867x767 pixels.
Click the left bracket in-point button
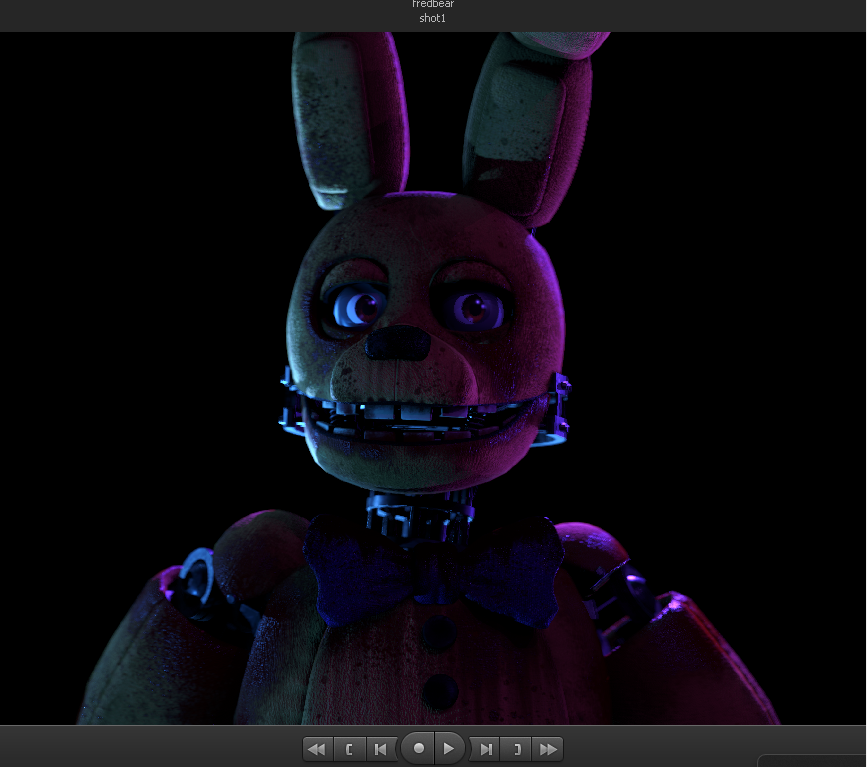tap(349, 749)
